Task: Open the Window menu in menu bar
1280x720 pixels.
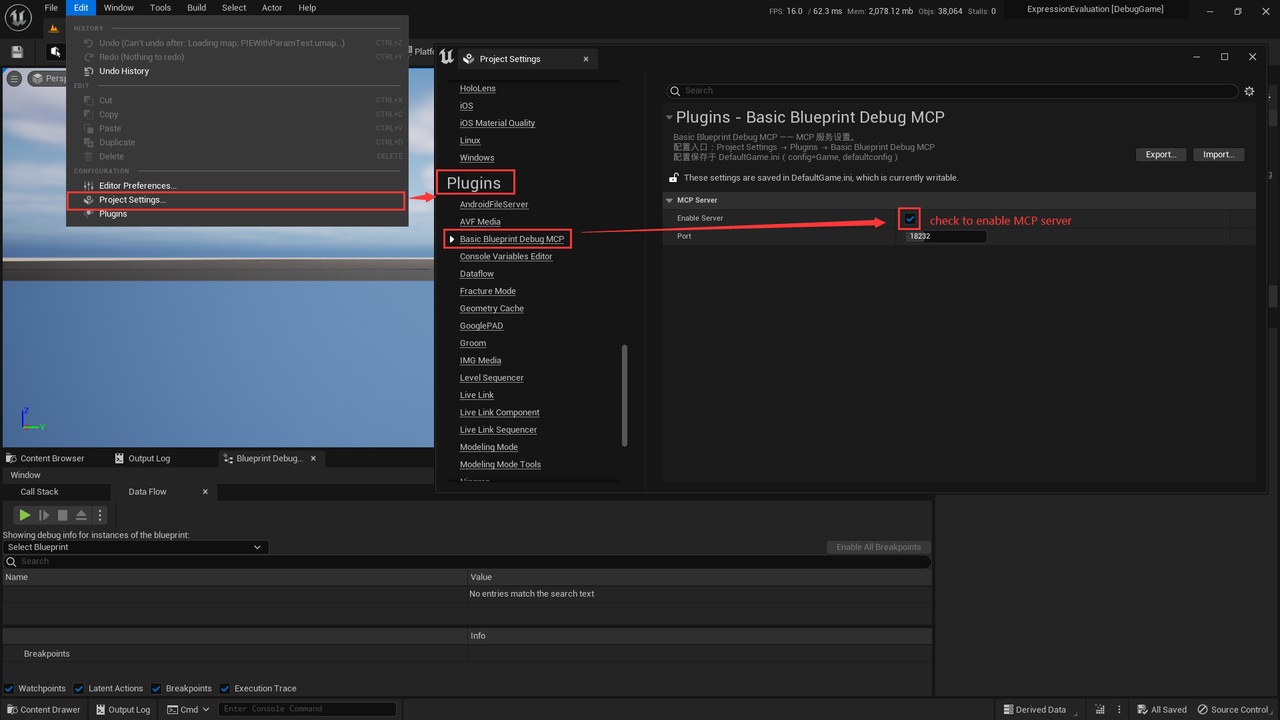Action: pos(119,8)
